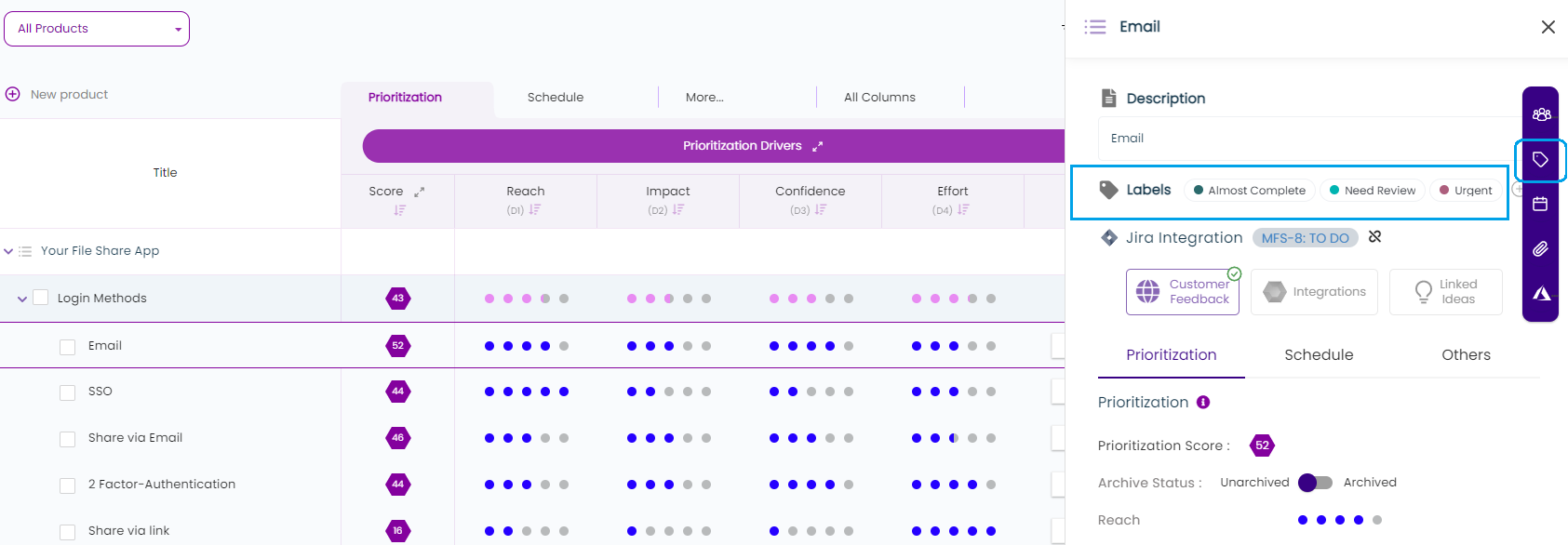
Task: Sort by Reach column sort icon
Action: (x=535, y=210)
